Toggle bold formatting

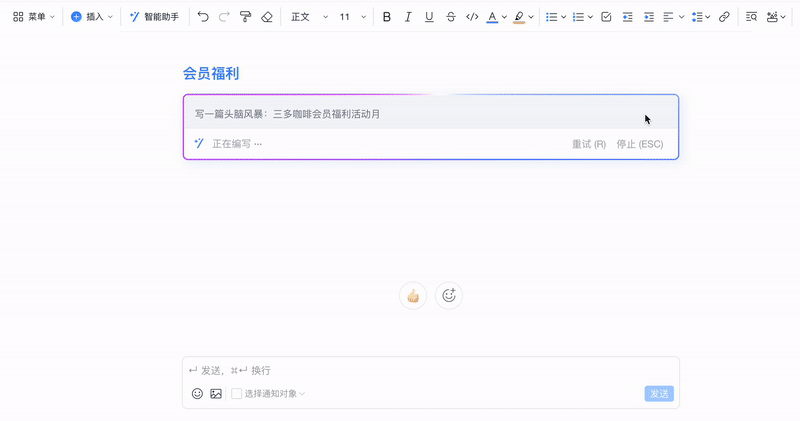(x=387, y=17)
